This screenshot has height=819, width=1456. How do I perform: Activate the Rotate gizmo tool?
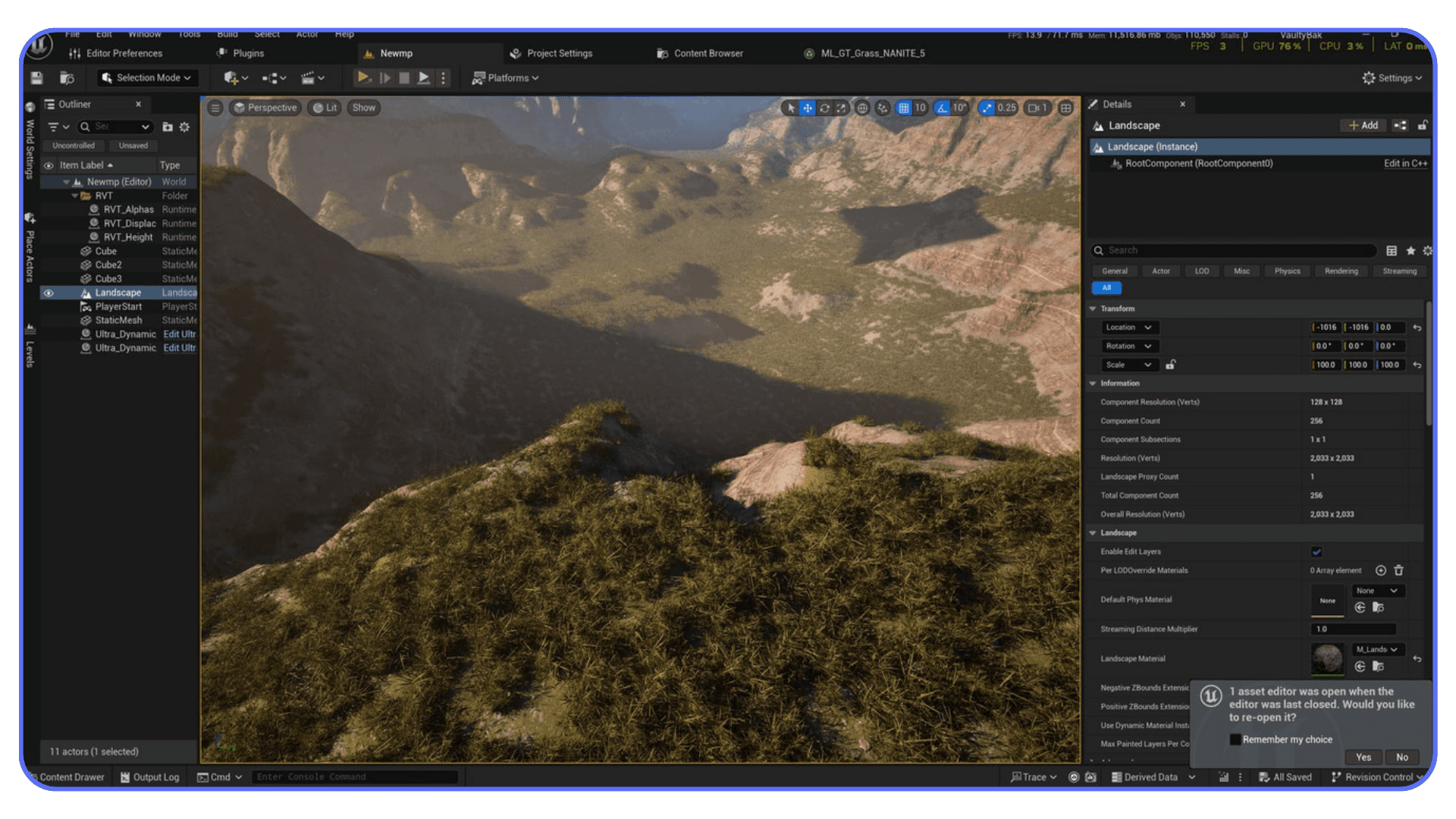tap(824, 108)
